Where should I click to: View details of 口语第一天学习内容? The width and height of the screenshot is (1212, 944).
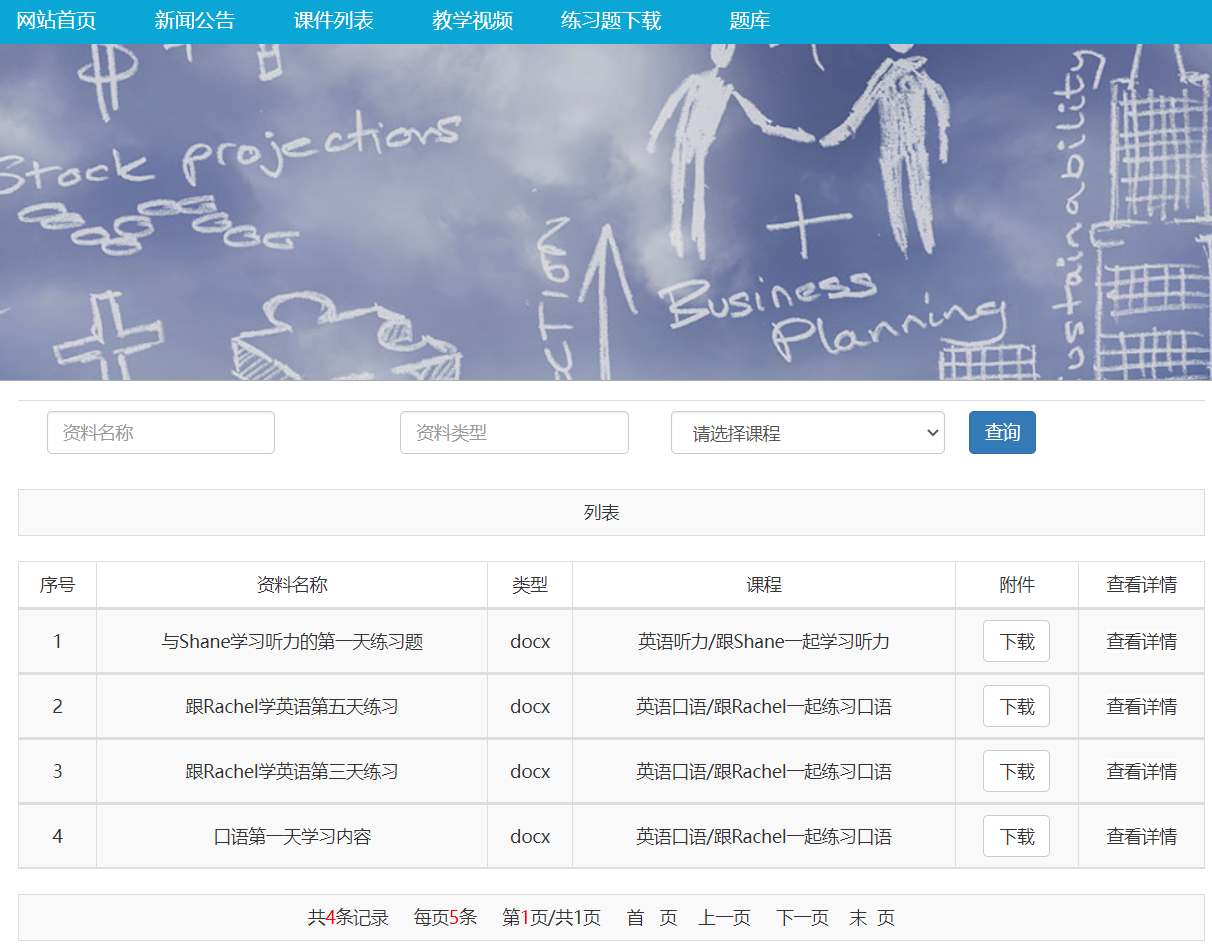(x=1141, y=837)
